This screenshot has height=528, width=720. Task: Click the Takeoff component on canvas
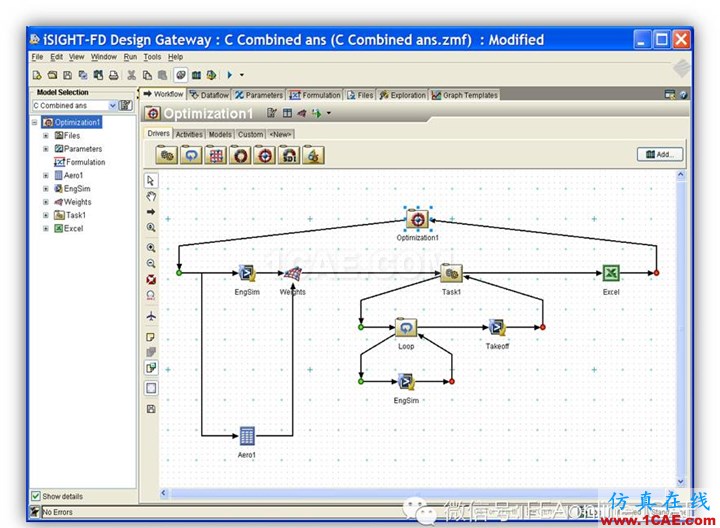pos(497,327)
